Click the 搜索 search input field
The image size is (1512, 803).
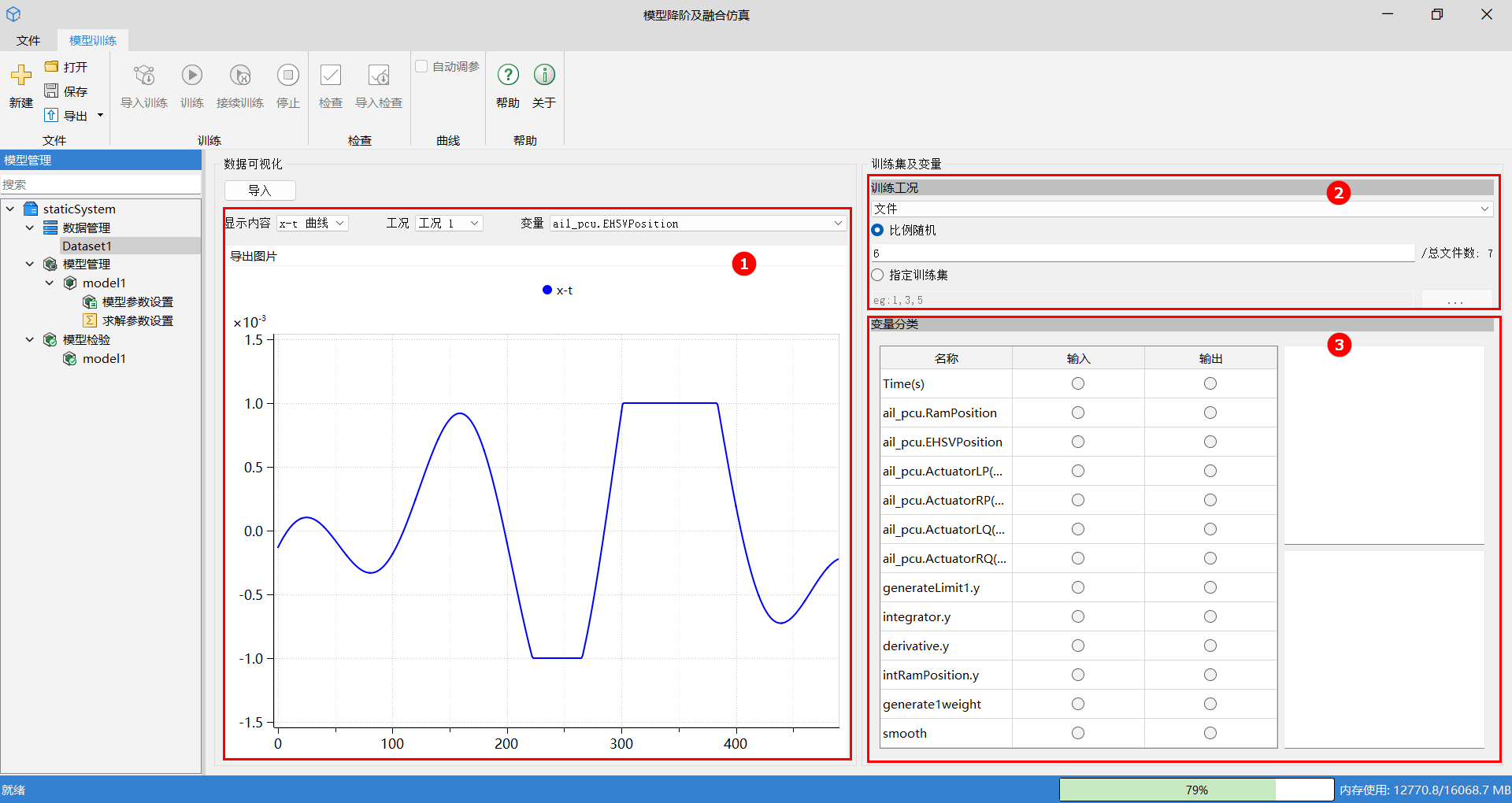point(101,184)
